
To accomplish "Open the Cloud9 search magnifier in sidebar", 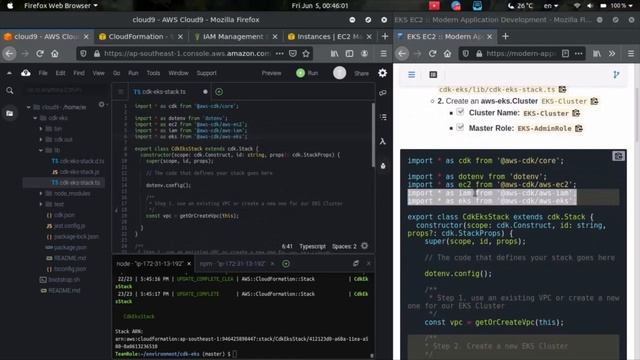I will tap(10, 91).
